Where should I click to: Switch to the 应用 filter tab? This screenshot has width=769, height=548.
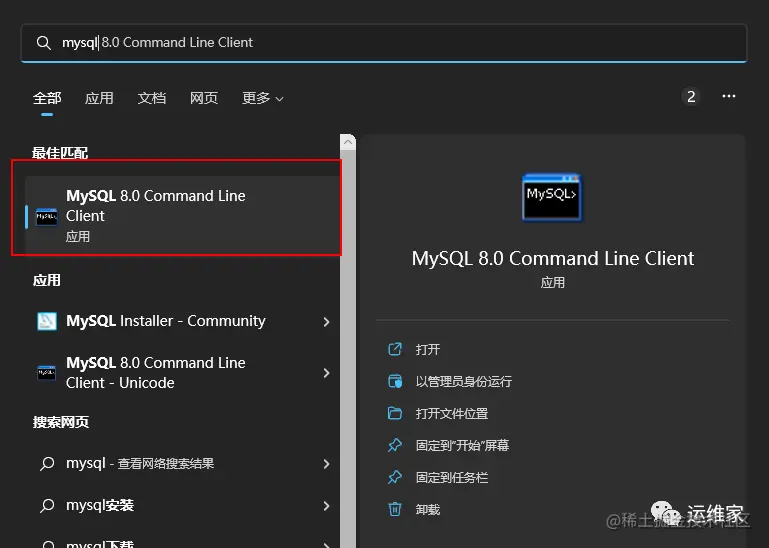99,98
